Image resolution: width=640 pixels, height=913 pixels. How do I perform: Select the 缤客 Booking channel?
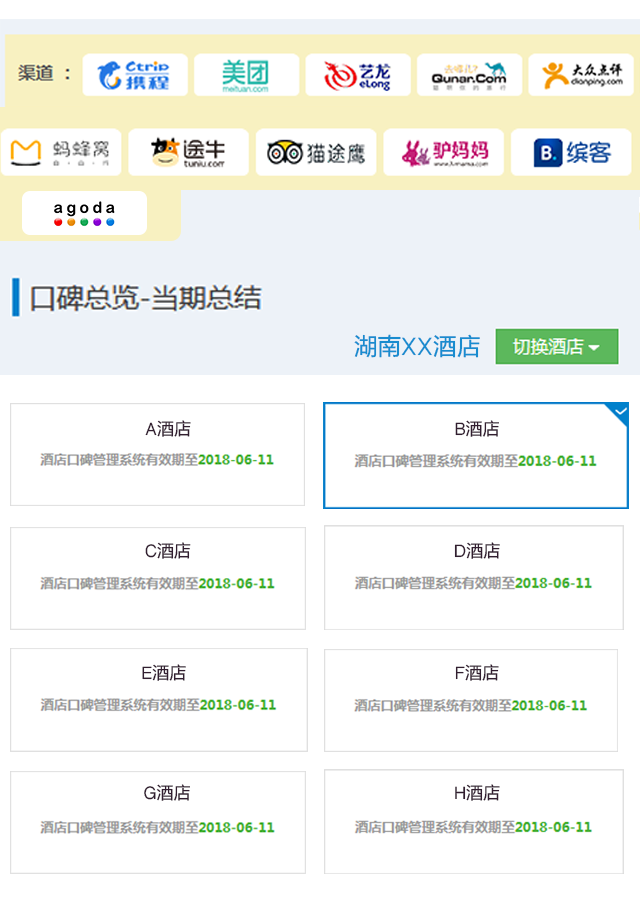571,152
